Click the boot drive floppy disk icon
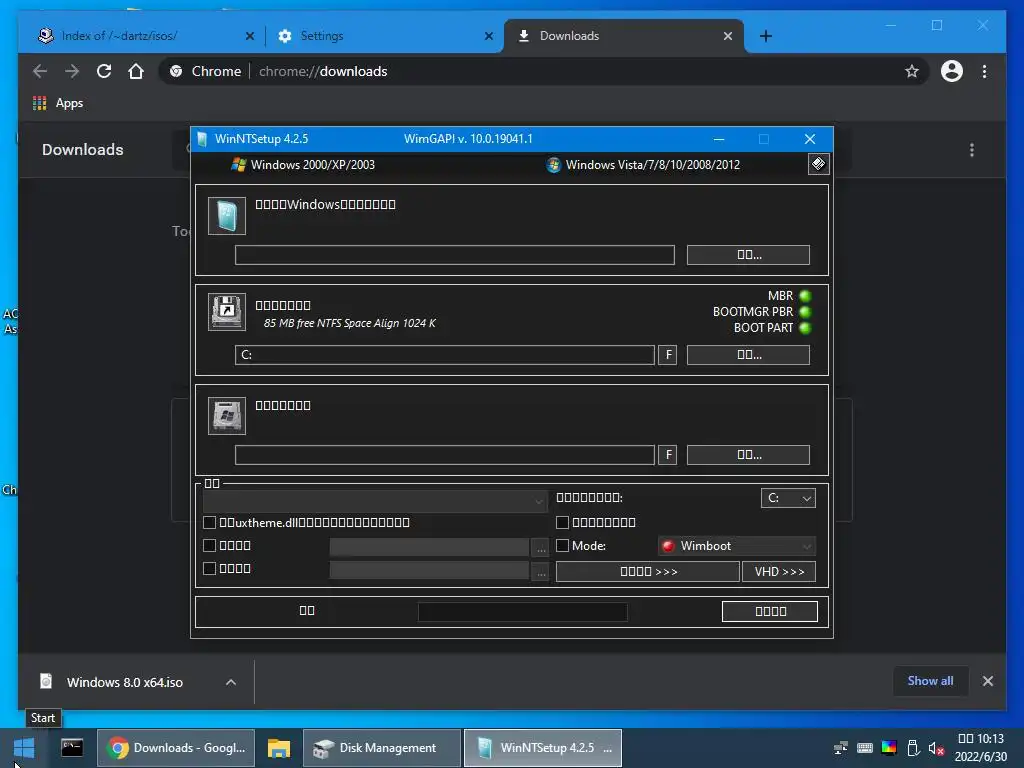This screenshot has height=768, width=1024. coord(227,312)
